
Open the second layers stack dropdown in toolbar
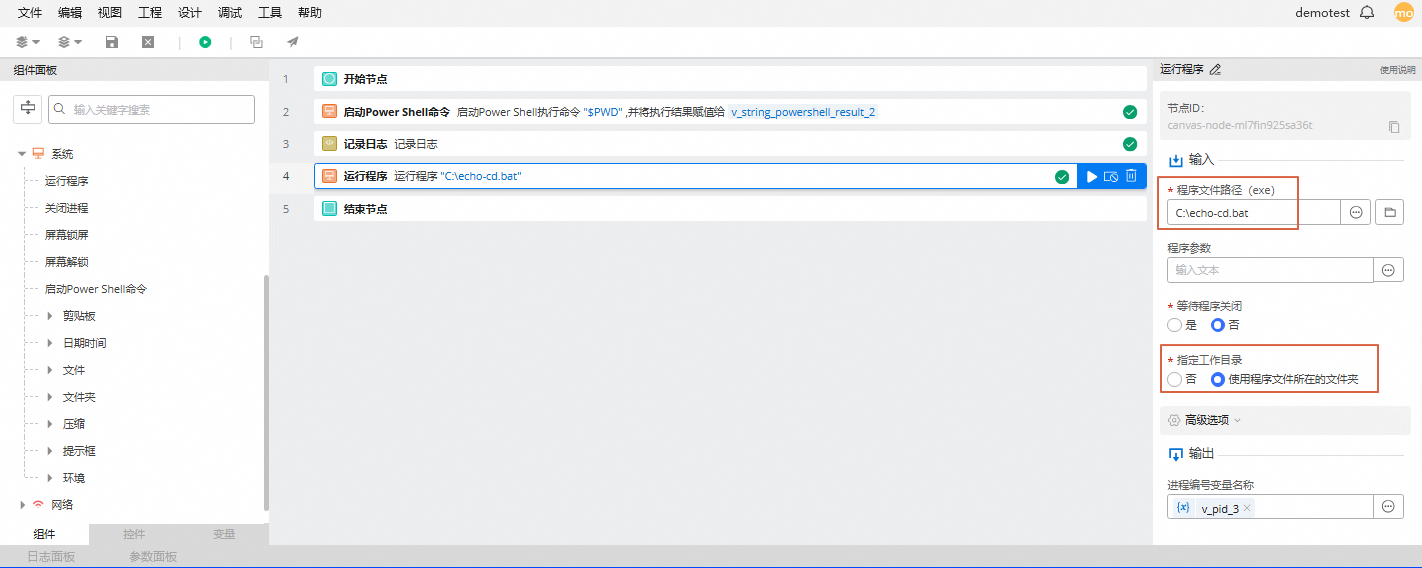tap(70, 42)
